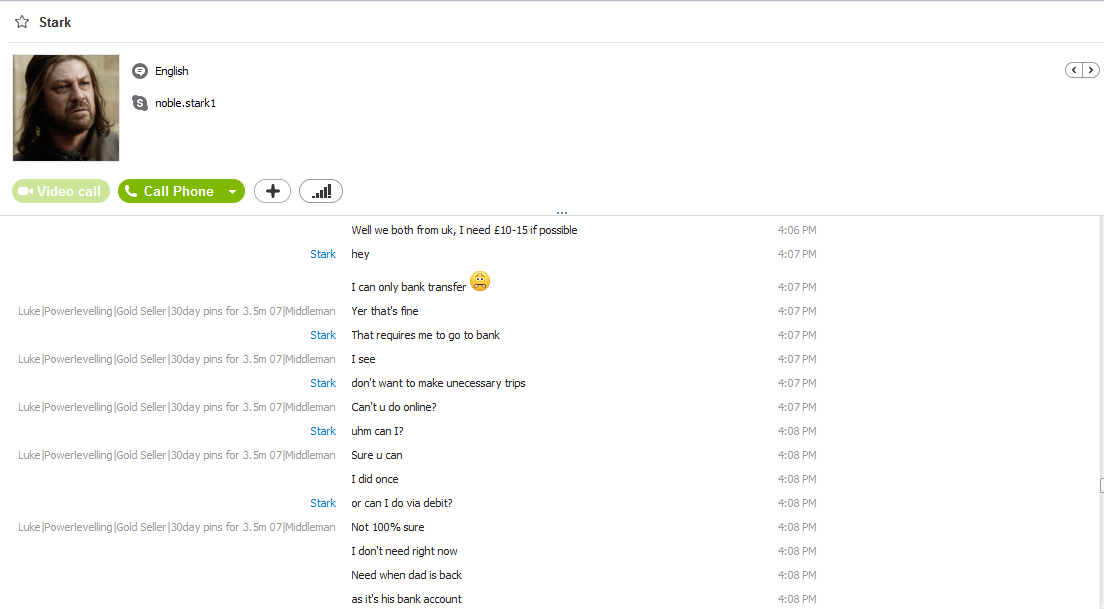Go to next profile panel arrow
The width and height of the screenshot is (1104, 609).
coord(1091,70)
